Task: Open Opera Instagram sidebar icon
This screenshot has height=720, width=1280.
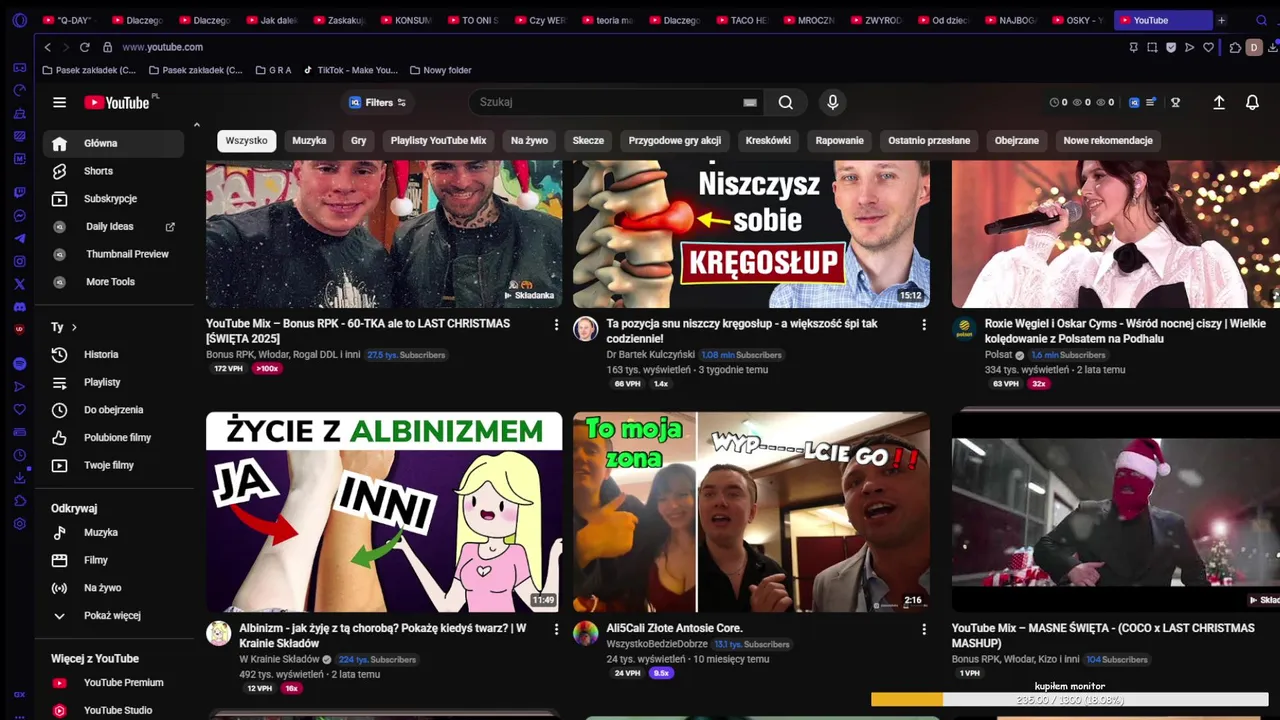Action: (x=19, y=262)
